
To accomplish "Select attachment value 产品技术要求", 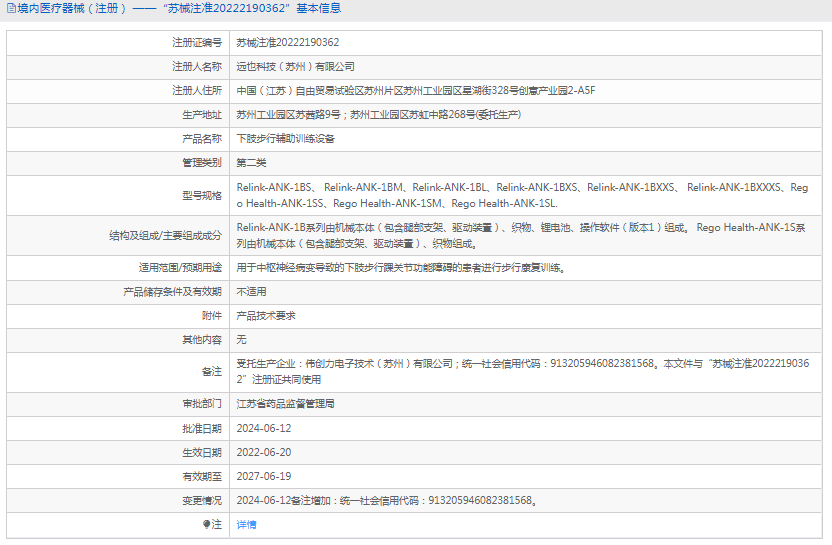I will click(x=266, y=316).
